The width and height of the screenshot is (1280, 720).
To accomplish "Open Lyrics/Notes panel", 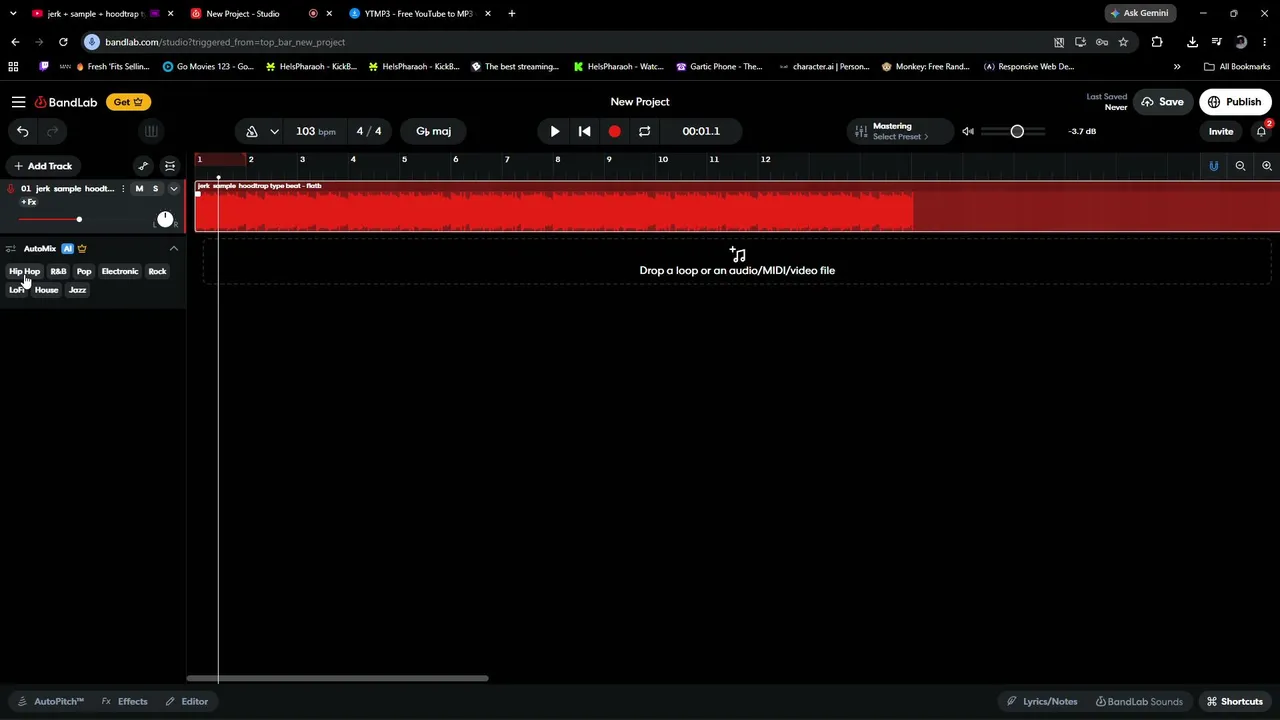I will point(1042,701).
